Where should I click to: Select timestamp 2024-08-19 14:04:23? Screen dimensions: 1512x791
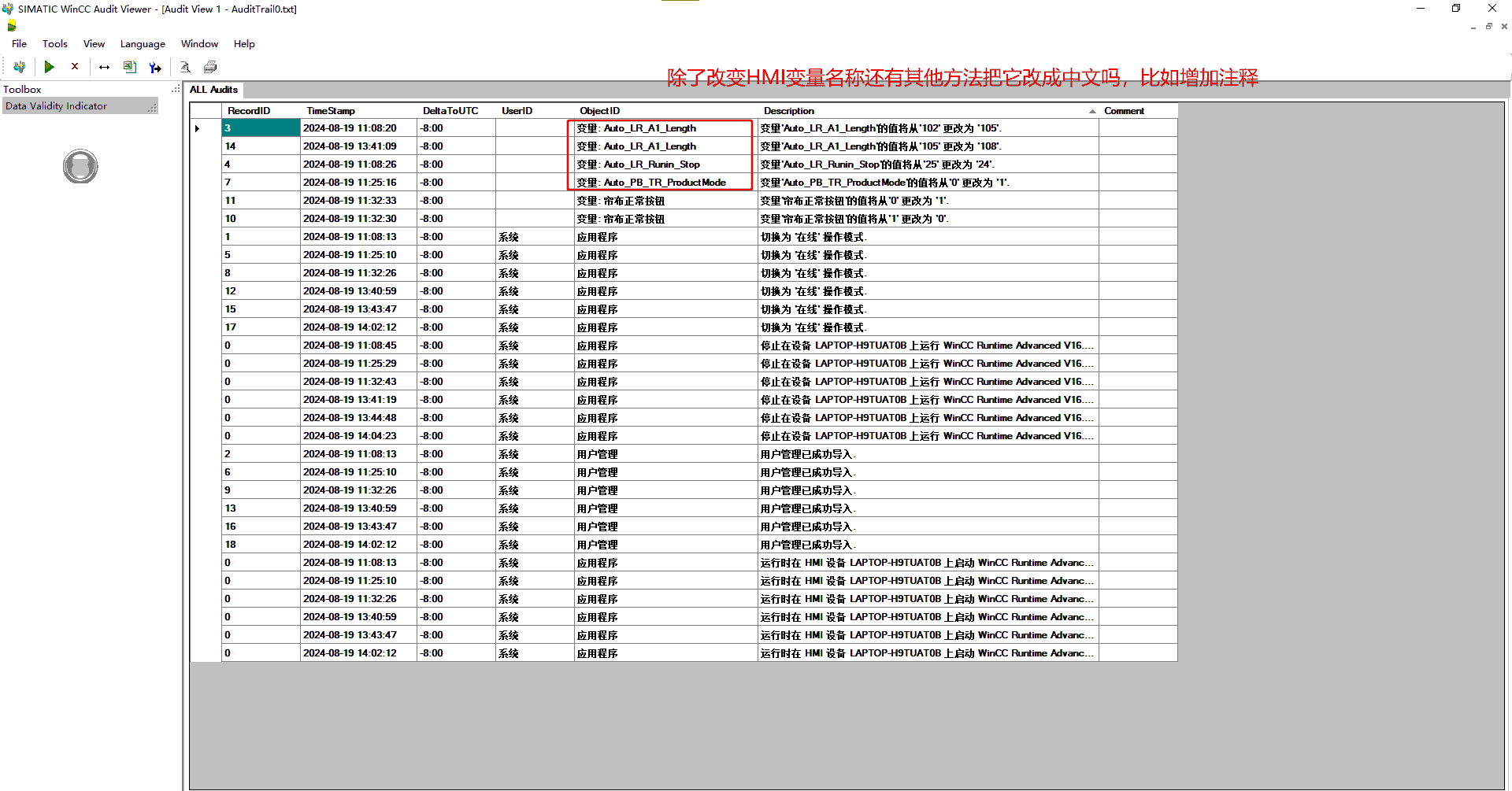(x=358, y=436)
